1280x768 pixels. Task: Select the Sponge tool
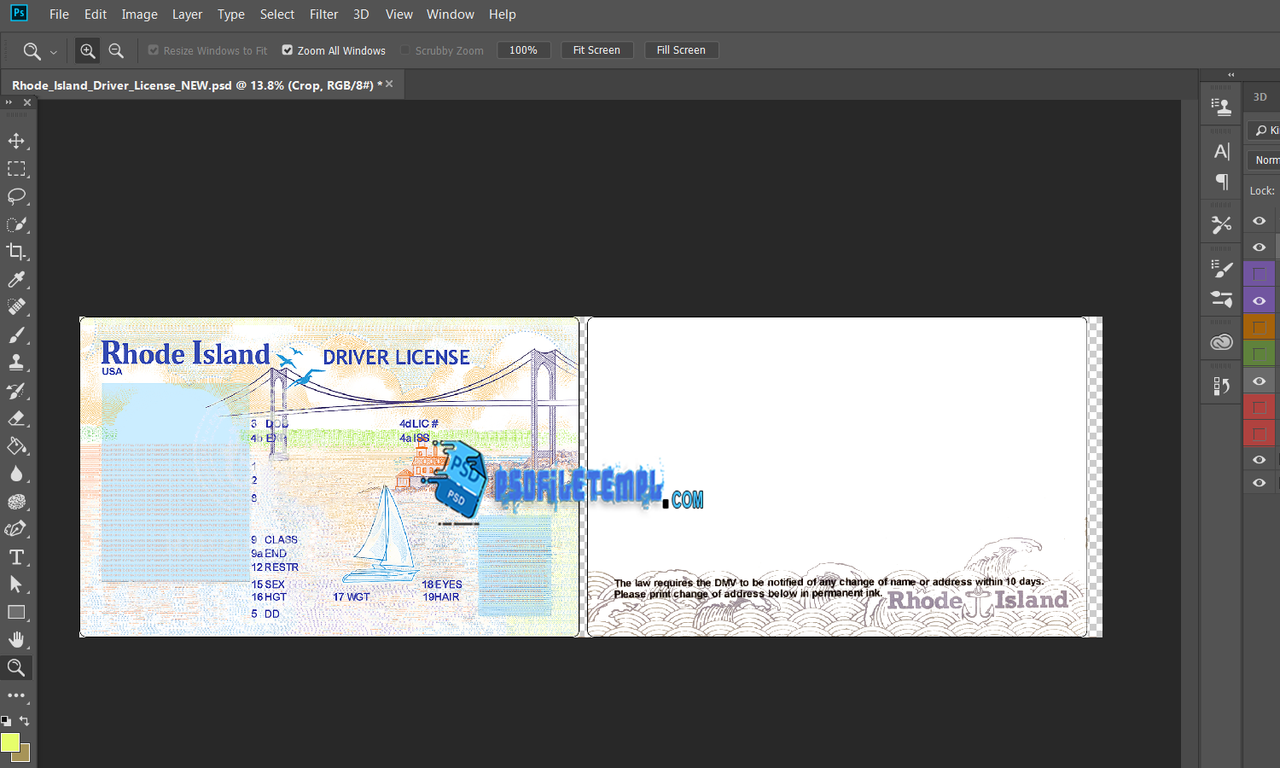pos(16,502)
